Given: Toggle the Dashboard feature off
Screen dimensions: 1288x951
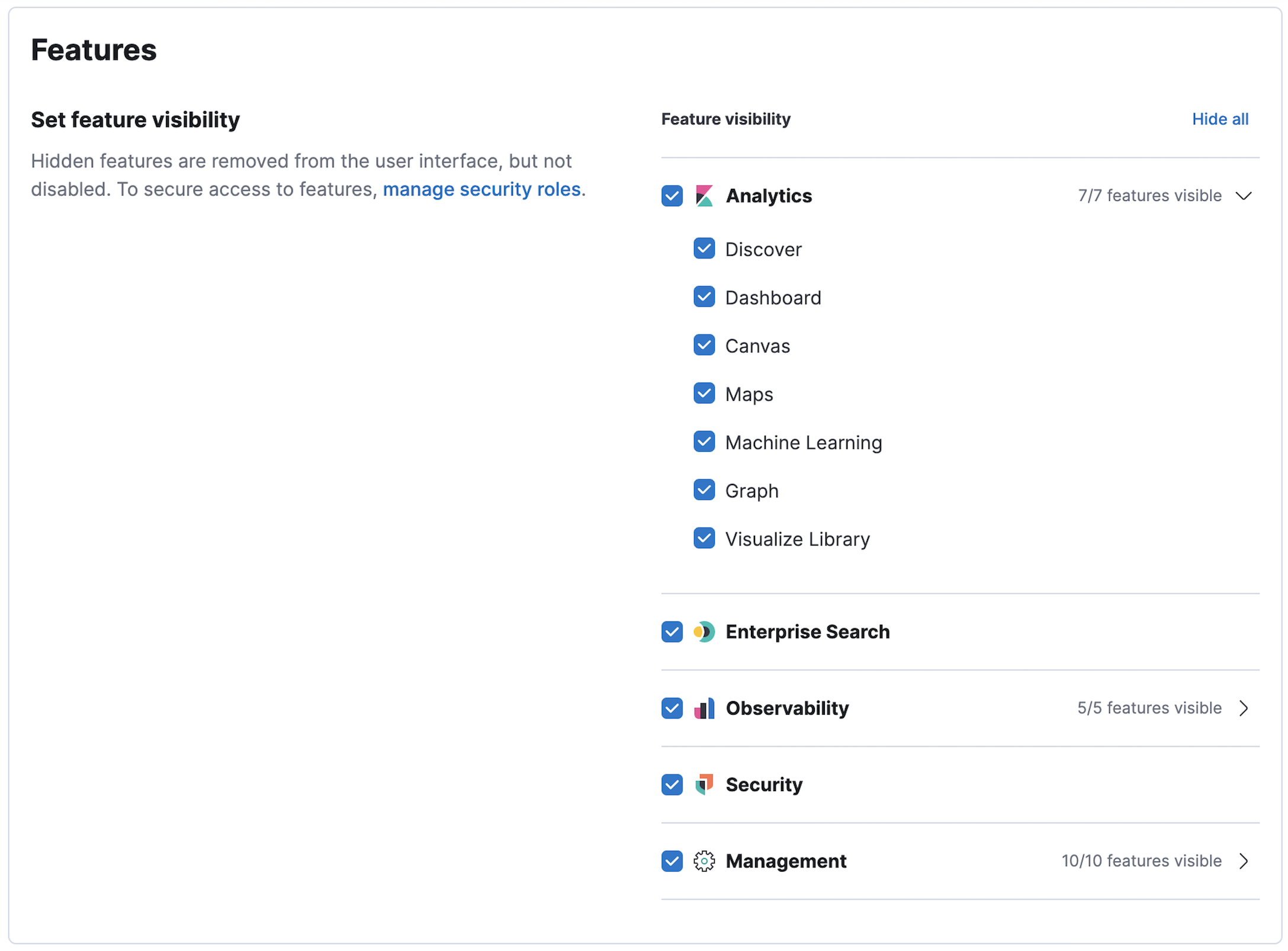Looking at the screenshot, I should (x=704, y=297).
